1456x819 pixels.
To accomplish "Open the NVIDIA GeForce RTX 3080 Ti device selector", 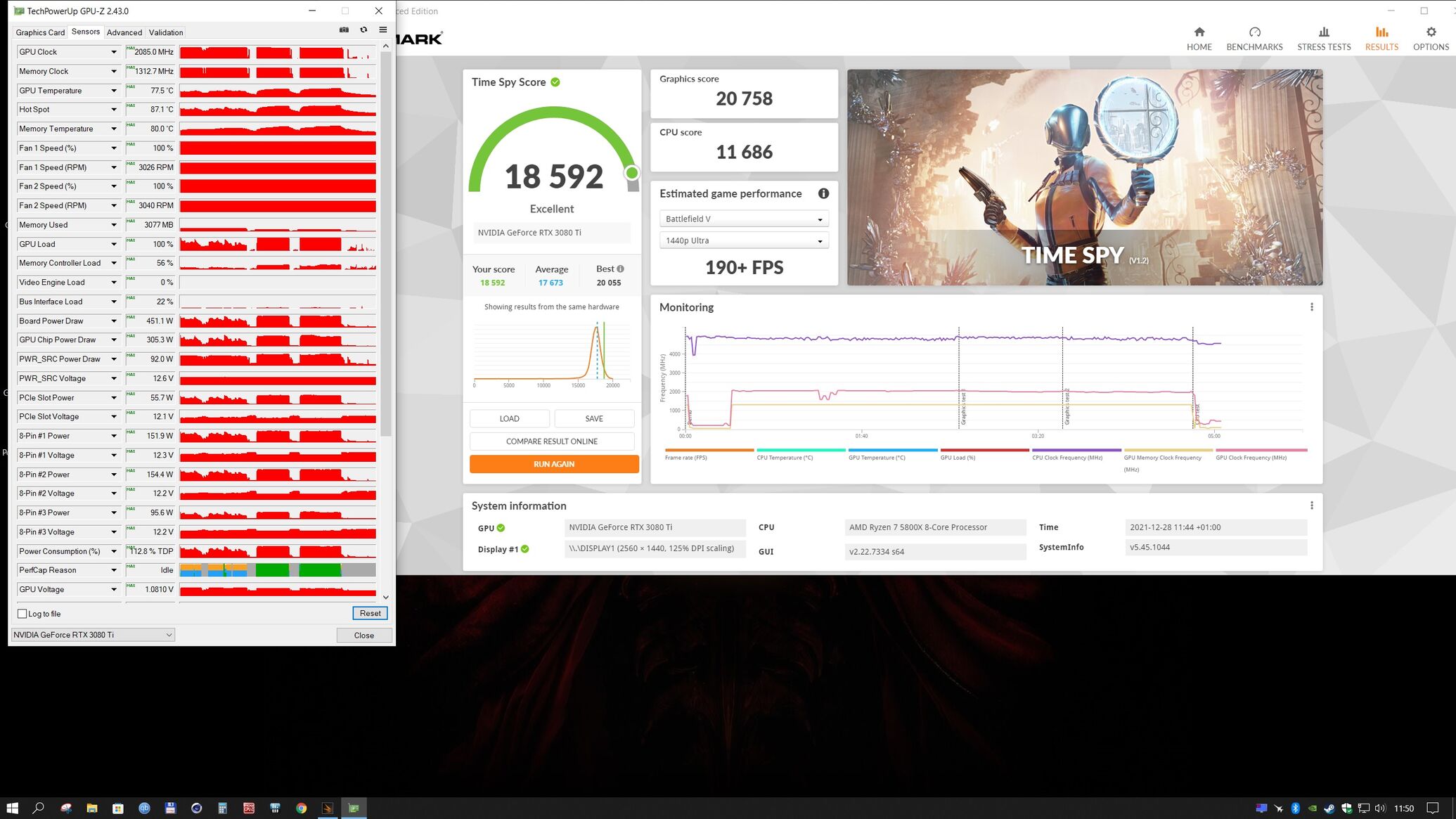I will click(93, 635).
